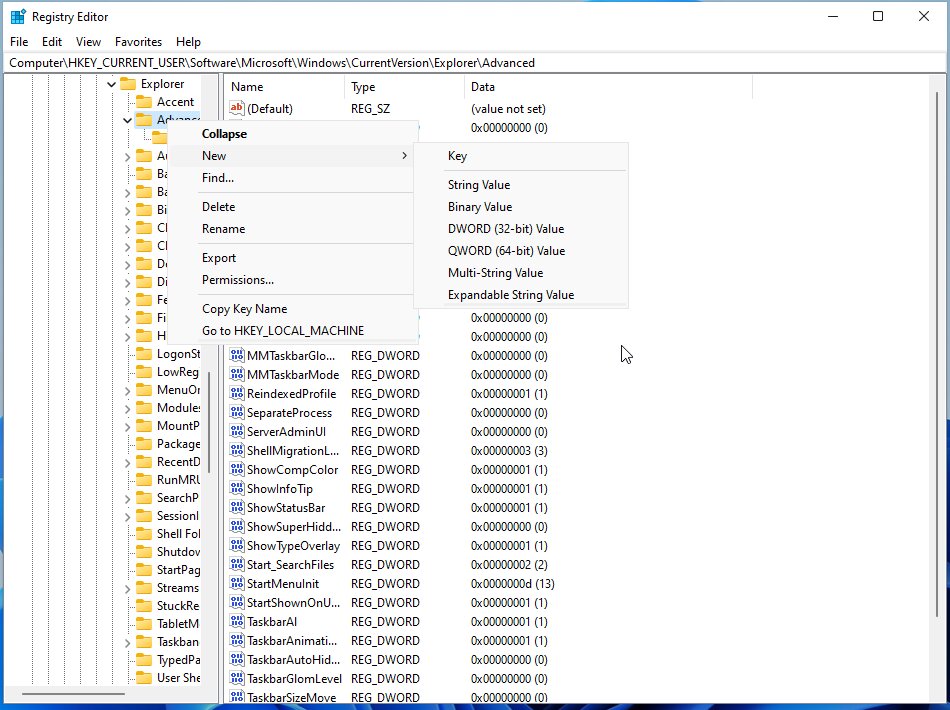
Task: Expand the SearchP tree node
Action: click(127, 499)
